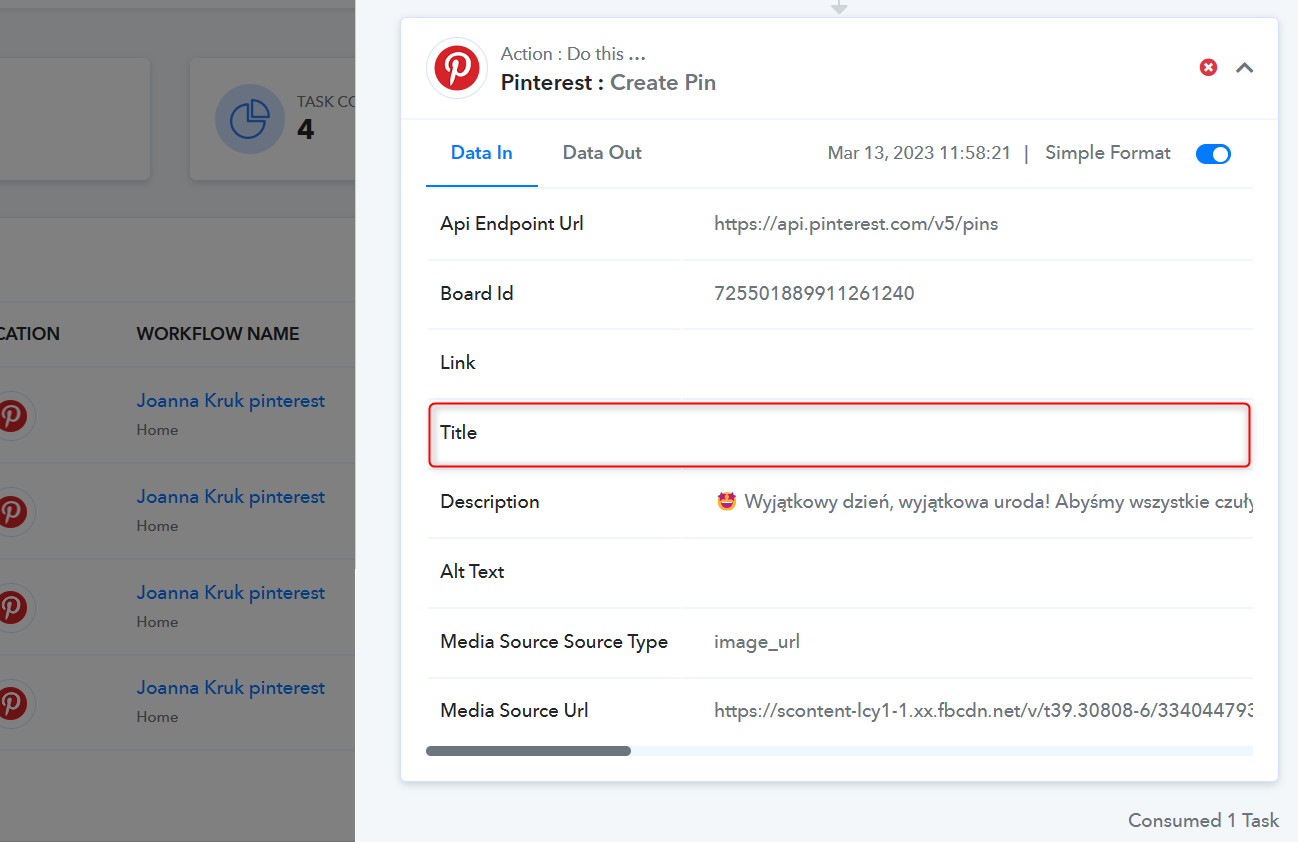Image resolution: width=1298 pixels, height=842 pixels.
Task: Click the Description text starting with Wyjątkowy
Action: pyautogui.click(x=984, y=502)
